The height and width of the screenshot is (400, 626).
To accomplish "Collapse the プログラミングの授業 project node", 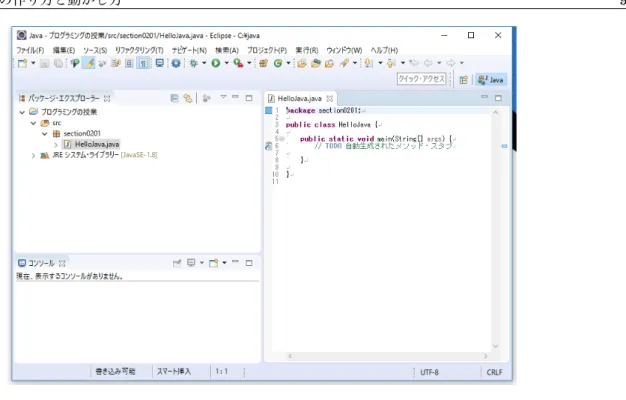I will tap(22, 112).
